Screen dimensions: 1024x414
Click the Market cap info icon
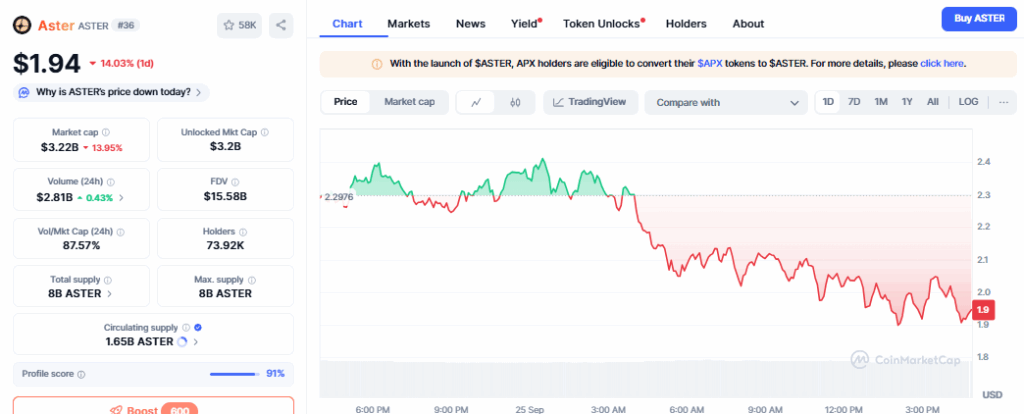[106, 132]
